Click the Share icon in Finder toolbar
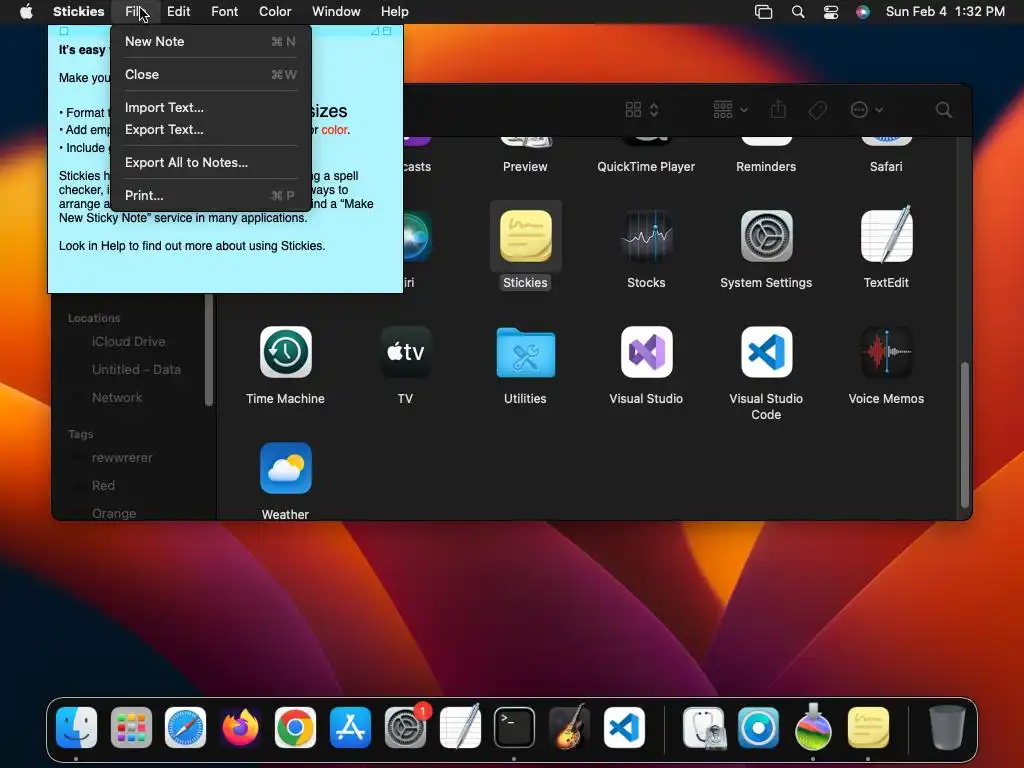Screen dimensions: 1024x768 coord(778,109)
